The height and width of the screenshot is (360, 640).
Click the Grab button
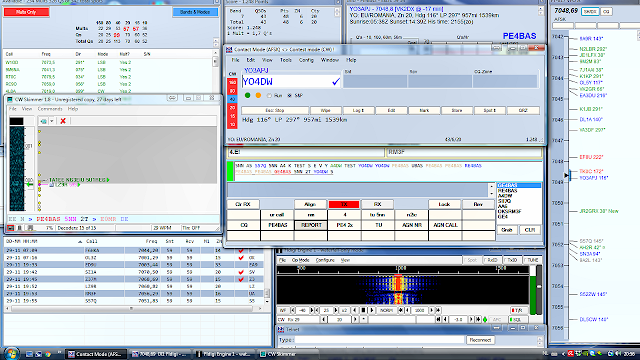507,230
